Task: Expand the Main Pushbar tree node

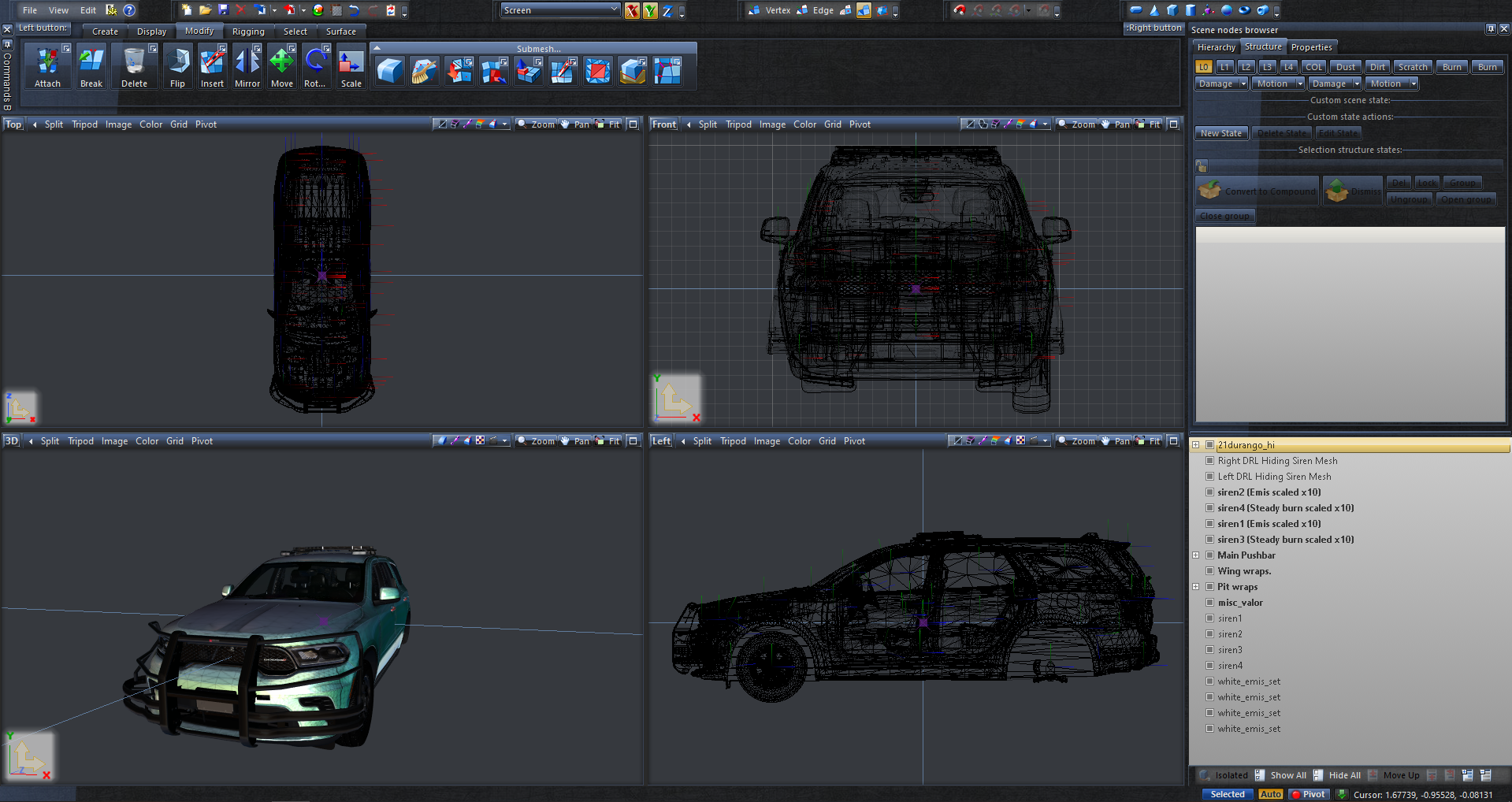Action: click(1196, 555)
